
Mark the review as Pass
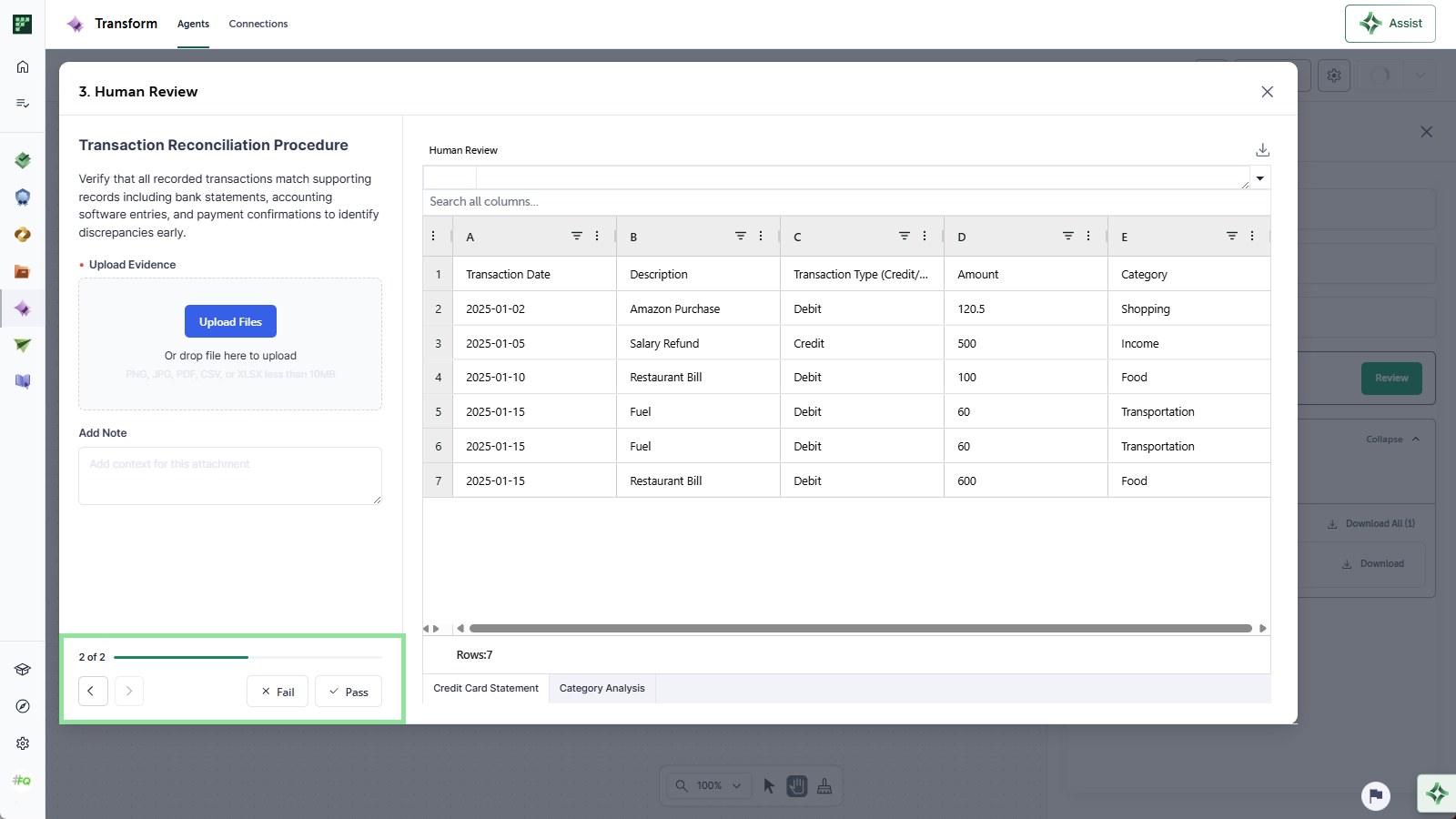(349, 692)
